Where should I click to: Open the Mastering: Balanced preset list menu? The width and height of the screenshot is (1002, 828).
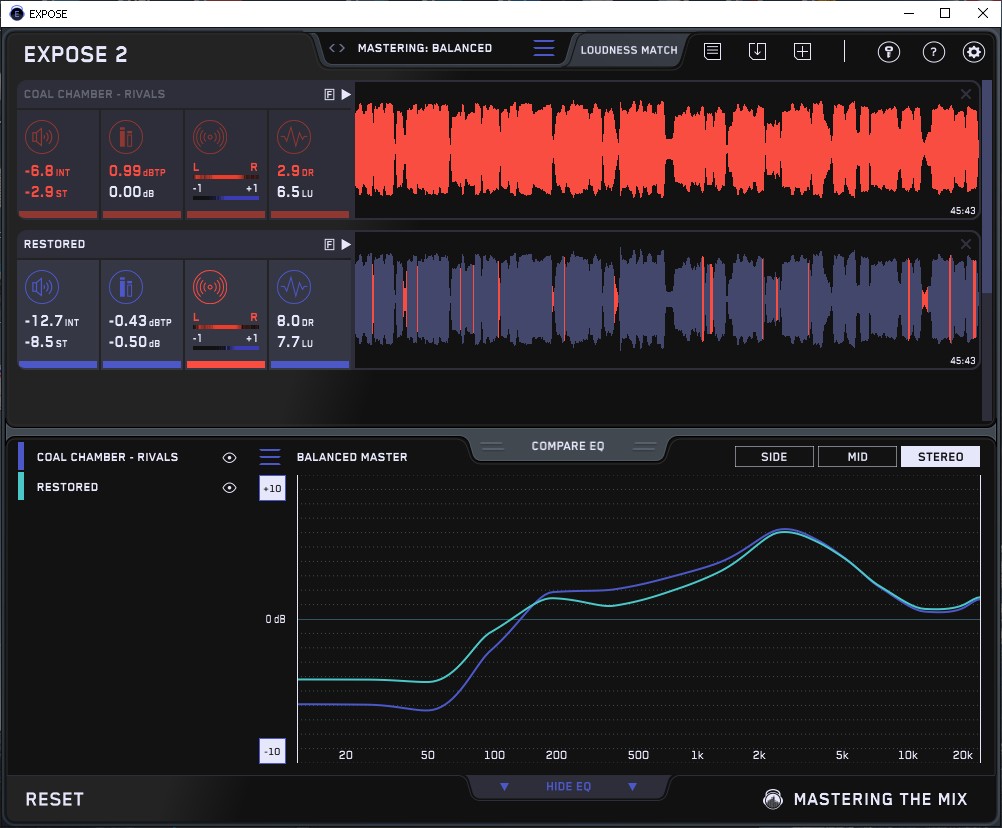544,48
